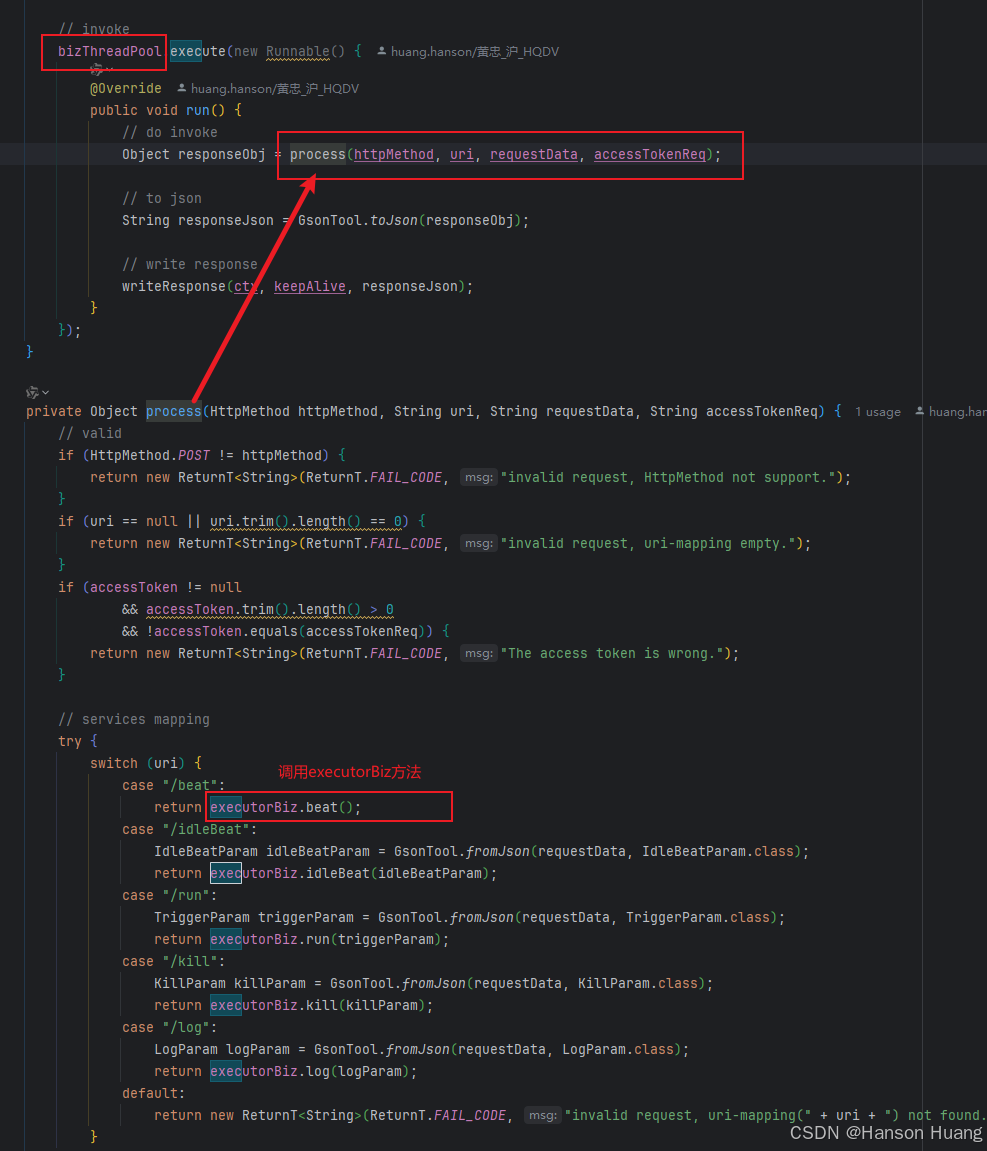987x1151 pixels.
Task: Click requestData argument in the process call
Action: (x=533, y=154)
